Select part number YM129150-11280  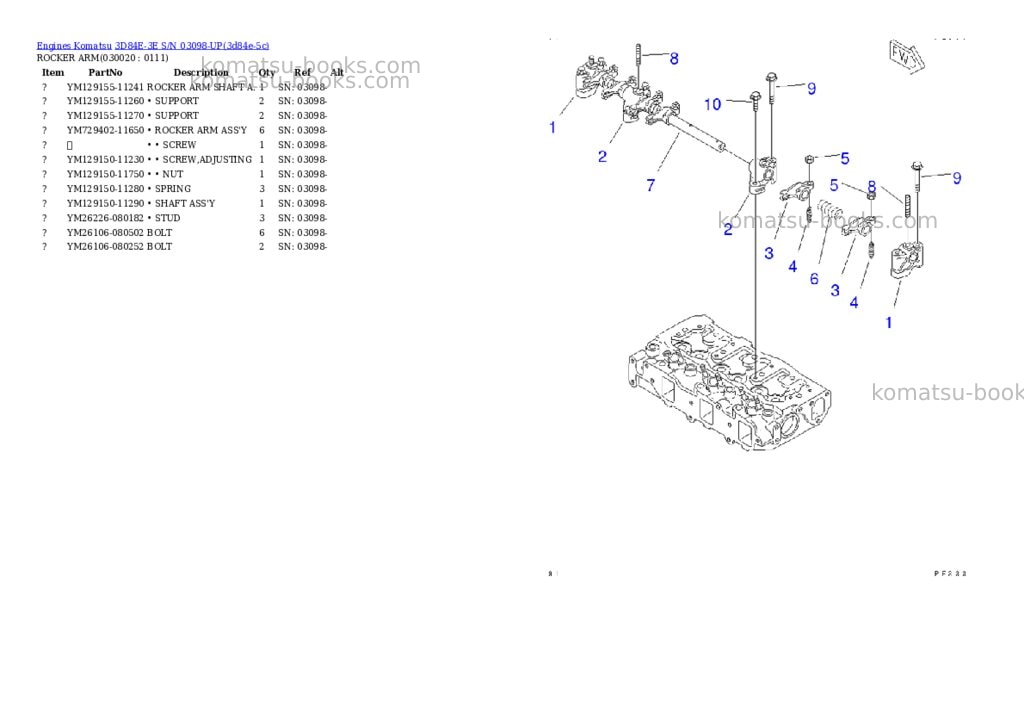tap(105, 189)
